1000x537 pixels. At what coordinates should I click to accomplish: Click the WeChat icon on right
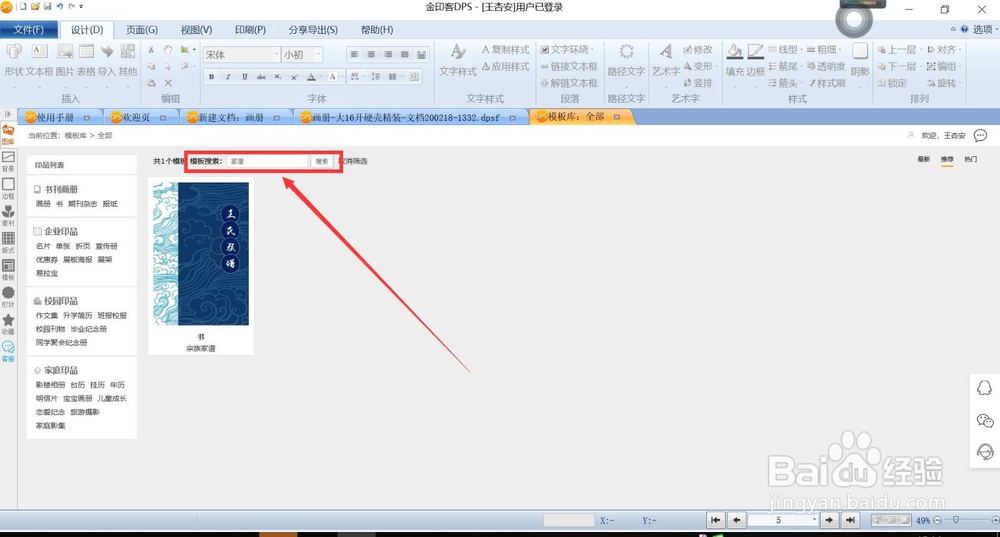pos(985,420)
